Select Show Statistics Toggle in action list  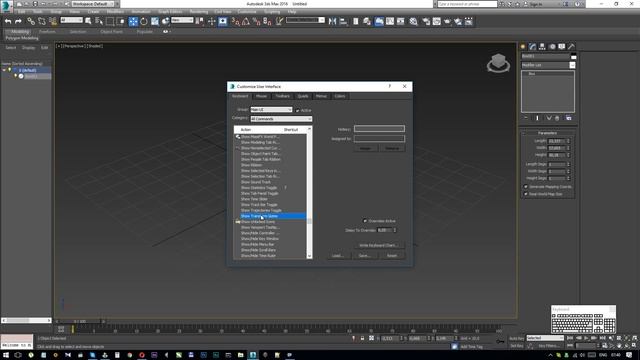click(x=259, y=188)
